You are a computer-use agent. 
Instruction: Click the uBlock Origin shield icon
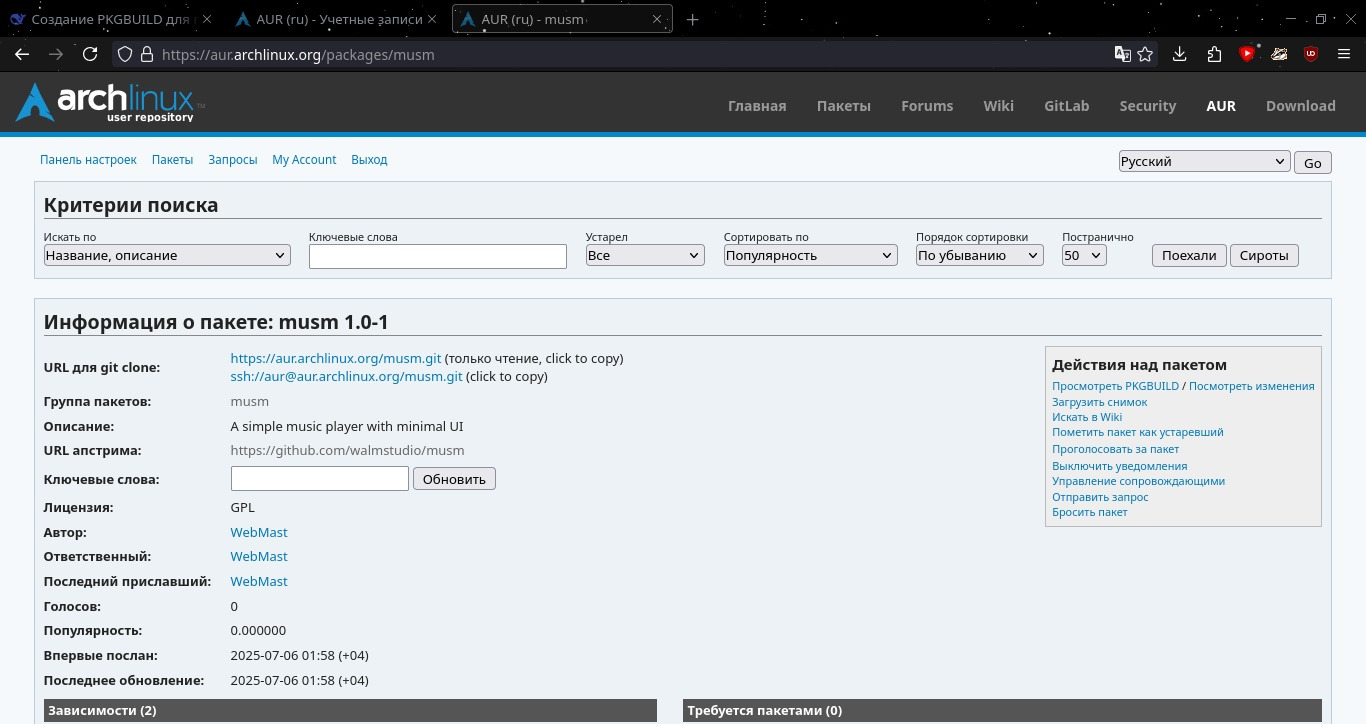pyautogui.click(x=1311, y=55)
